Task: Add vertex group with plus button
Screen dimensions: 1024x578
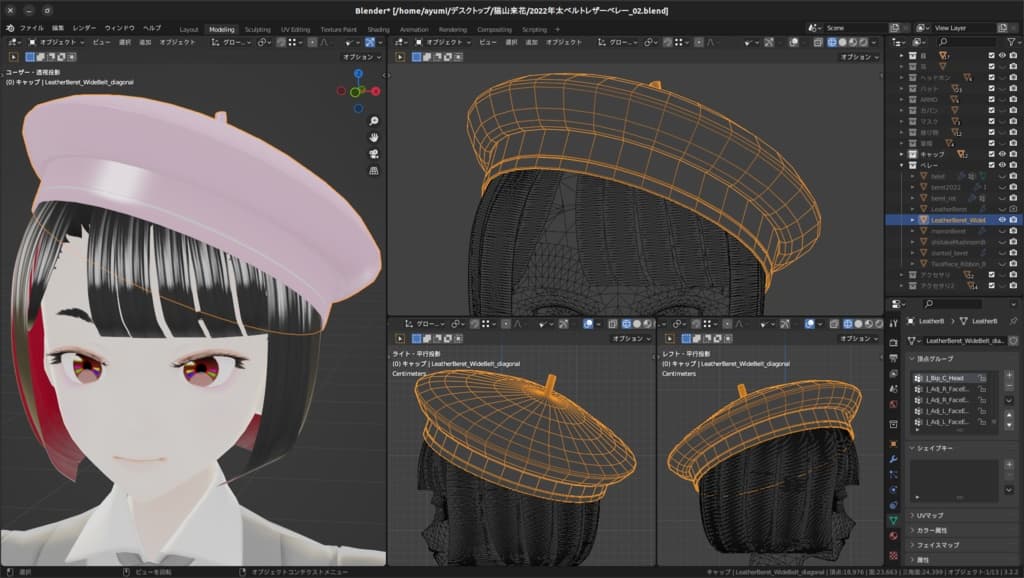Action: tap(1009, 375)
